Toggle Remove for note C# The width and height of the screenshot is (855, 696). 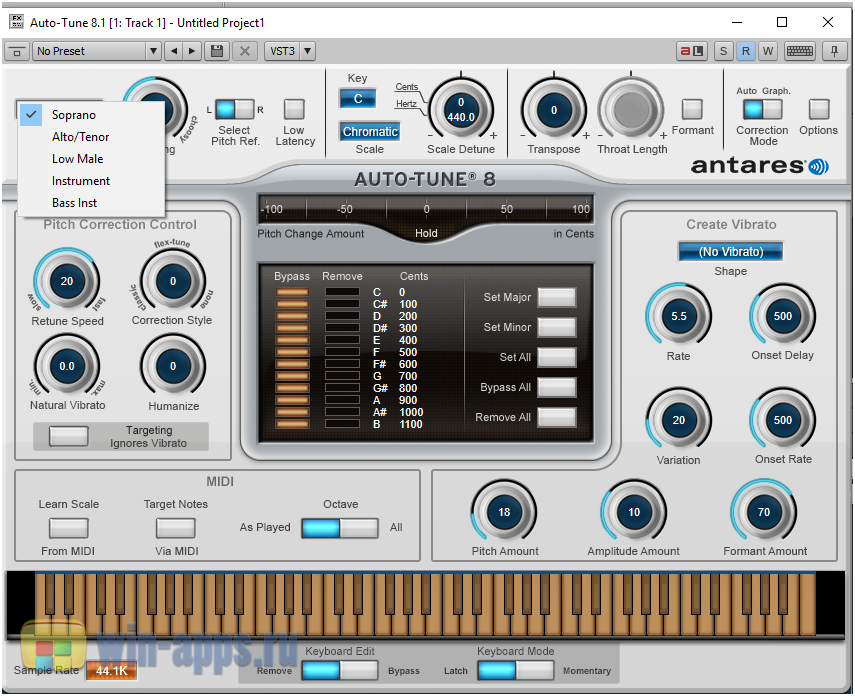tap(342, 304)
